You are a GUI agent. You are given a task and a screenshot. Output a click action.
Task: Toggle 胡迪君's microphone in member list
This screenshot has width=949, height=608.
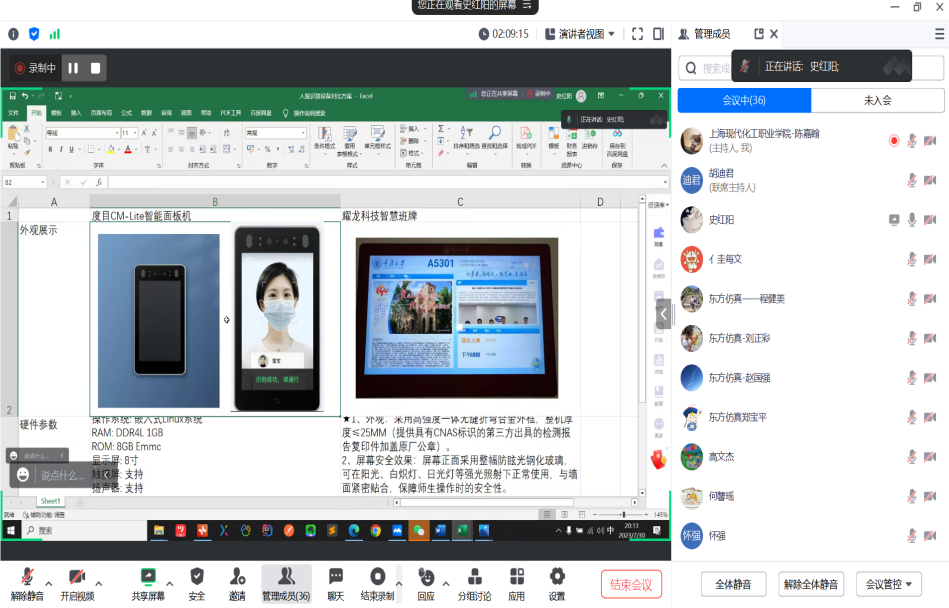pos(911,180)
